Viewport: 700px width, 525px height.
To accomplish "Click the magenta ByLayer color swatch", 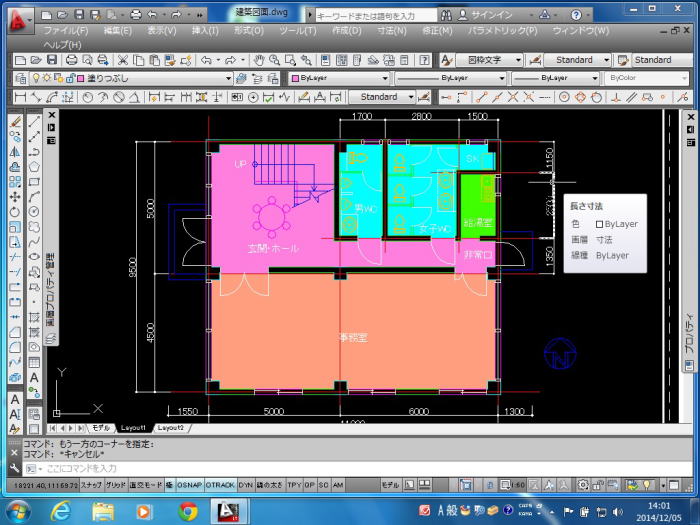I will point(295,78).
